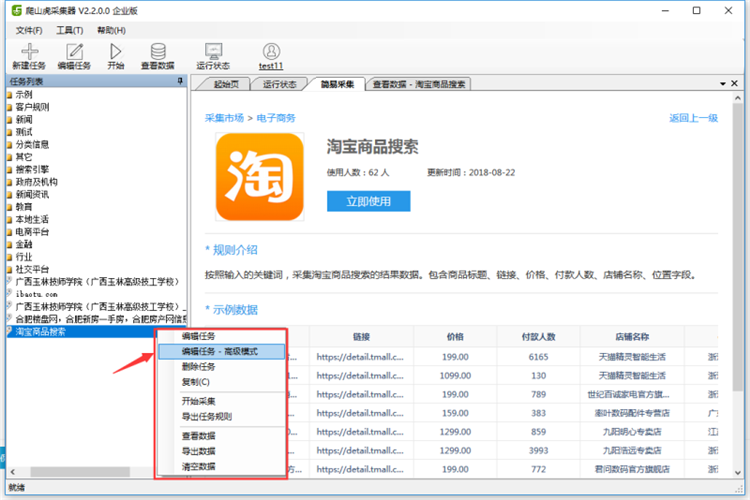Open the 帮助(H) menu
This screenshot has height=500, width=750.
(111, 30)
